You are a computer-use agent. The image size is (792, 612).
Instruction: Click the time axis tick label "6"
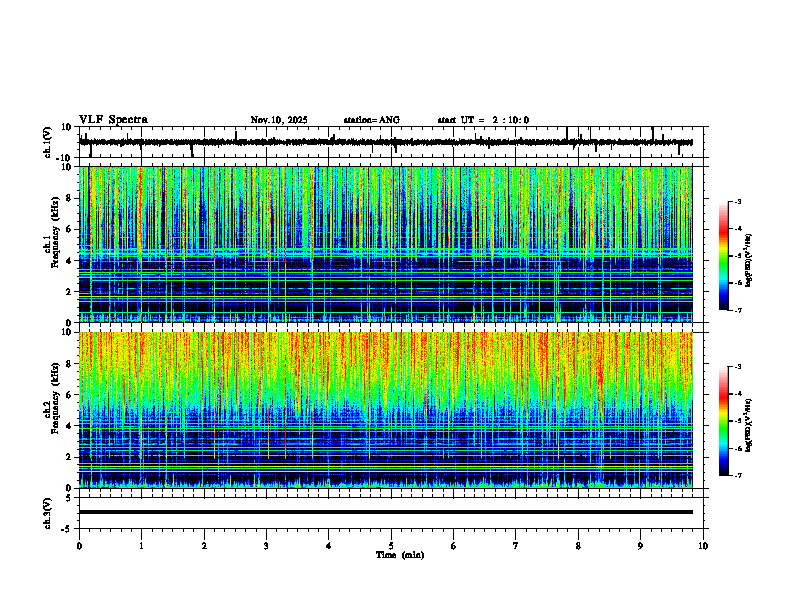tap(454, 546)
